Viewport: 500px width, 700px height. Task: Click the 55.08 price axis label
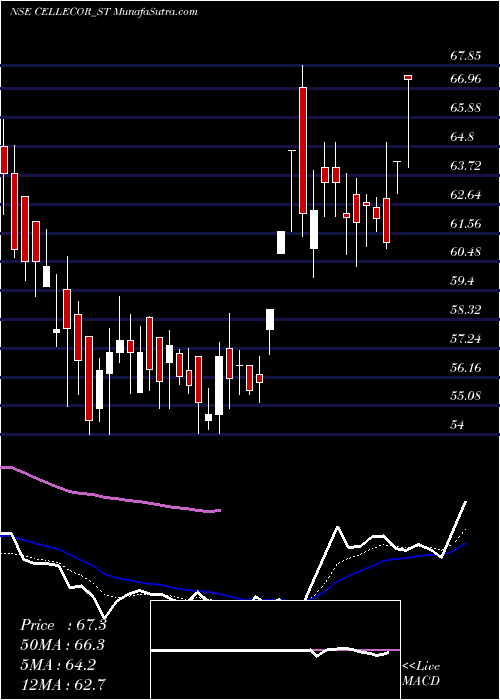tap(466, 396)
